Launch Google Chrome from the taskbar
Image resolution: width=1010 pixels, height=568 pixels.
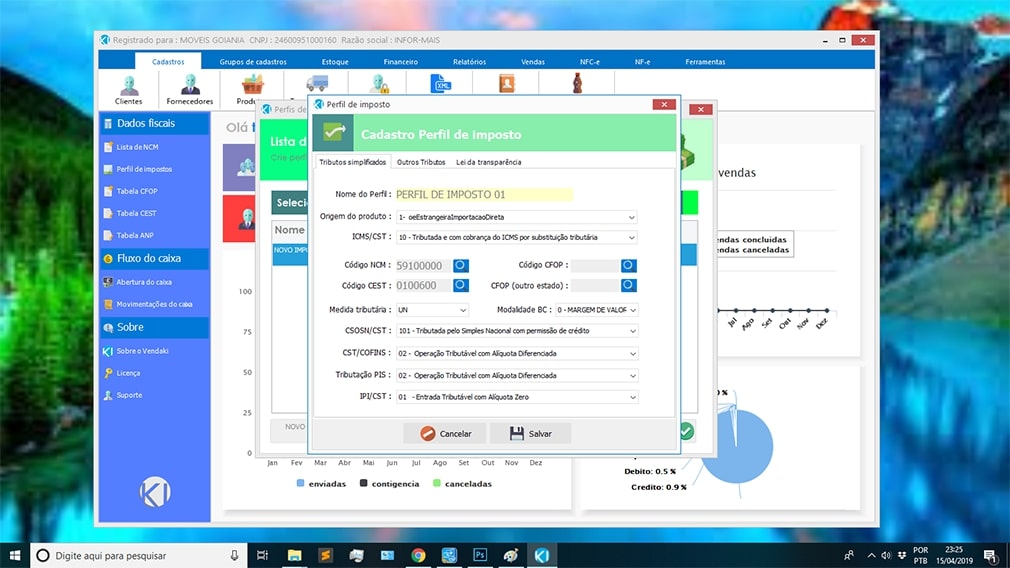(418, 555)
